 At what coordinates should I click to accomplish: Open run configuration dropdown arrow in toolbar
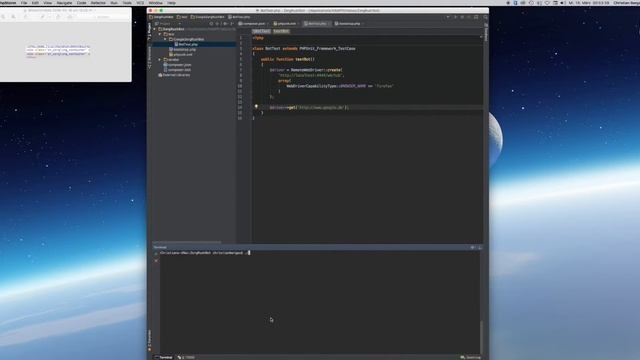point(448,17)
